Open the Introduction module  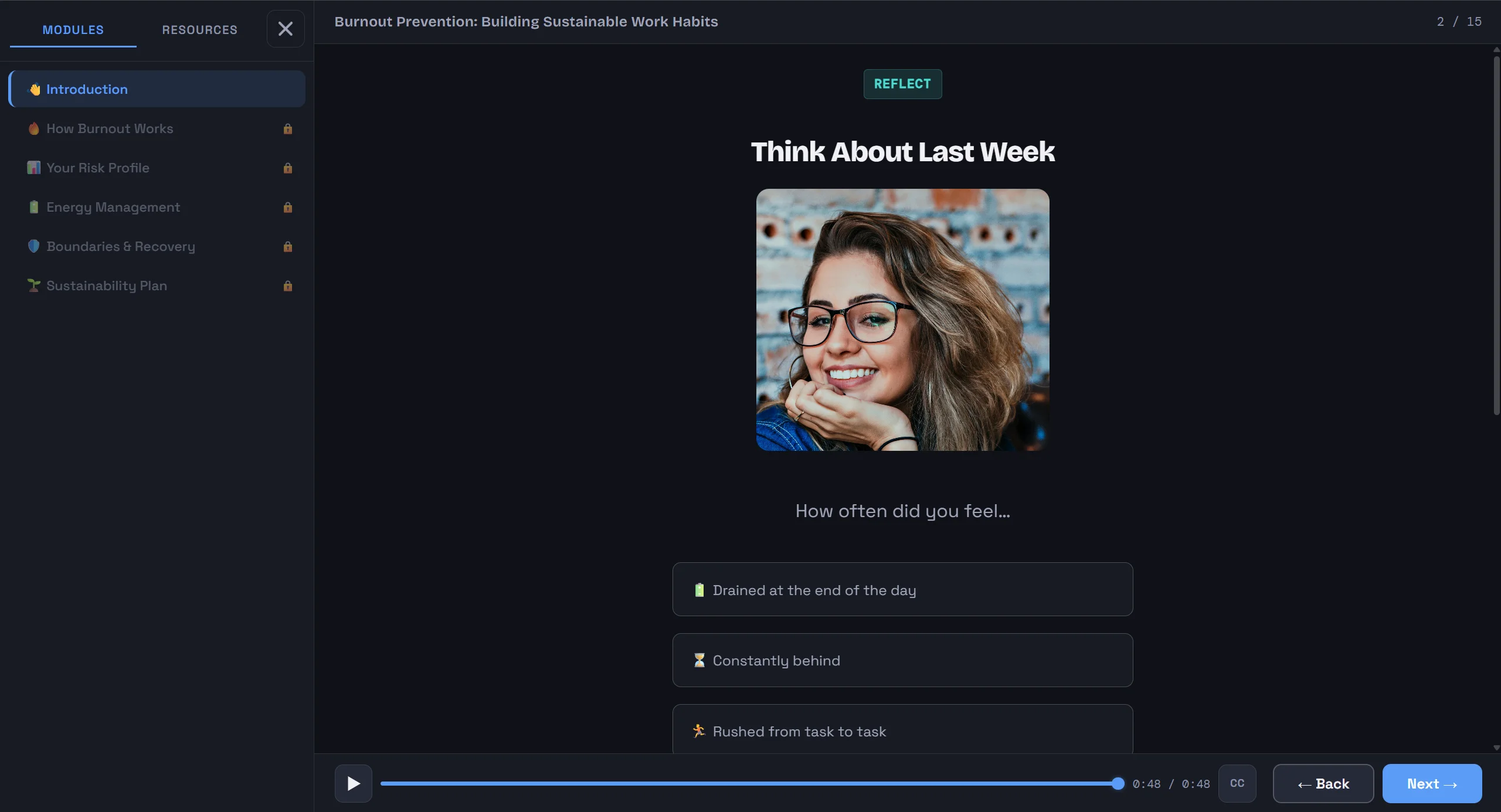[x=157, y=89]
